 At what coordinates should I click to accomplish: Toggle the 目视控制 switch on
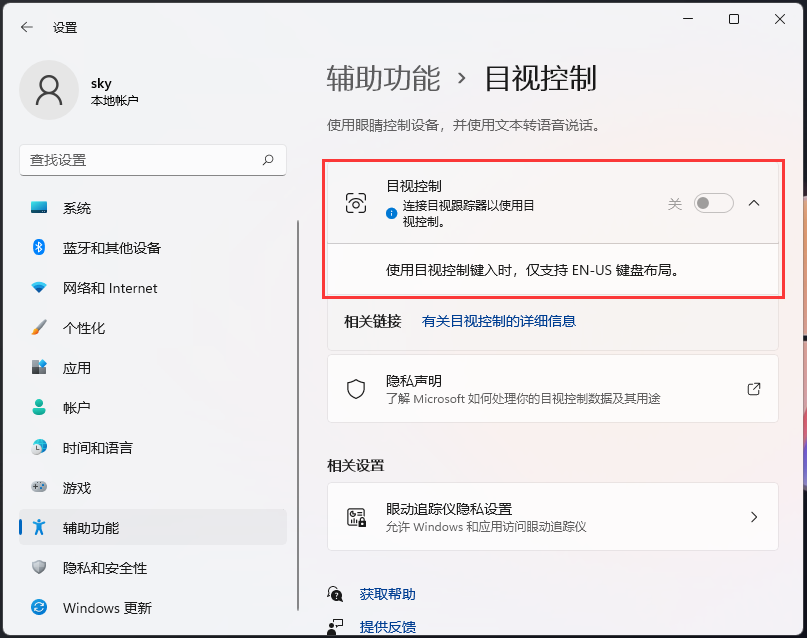pos(714,203)
